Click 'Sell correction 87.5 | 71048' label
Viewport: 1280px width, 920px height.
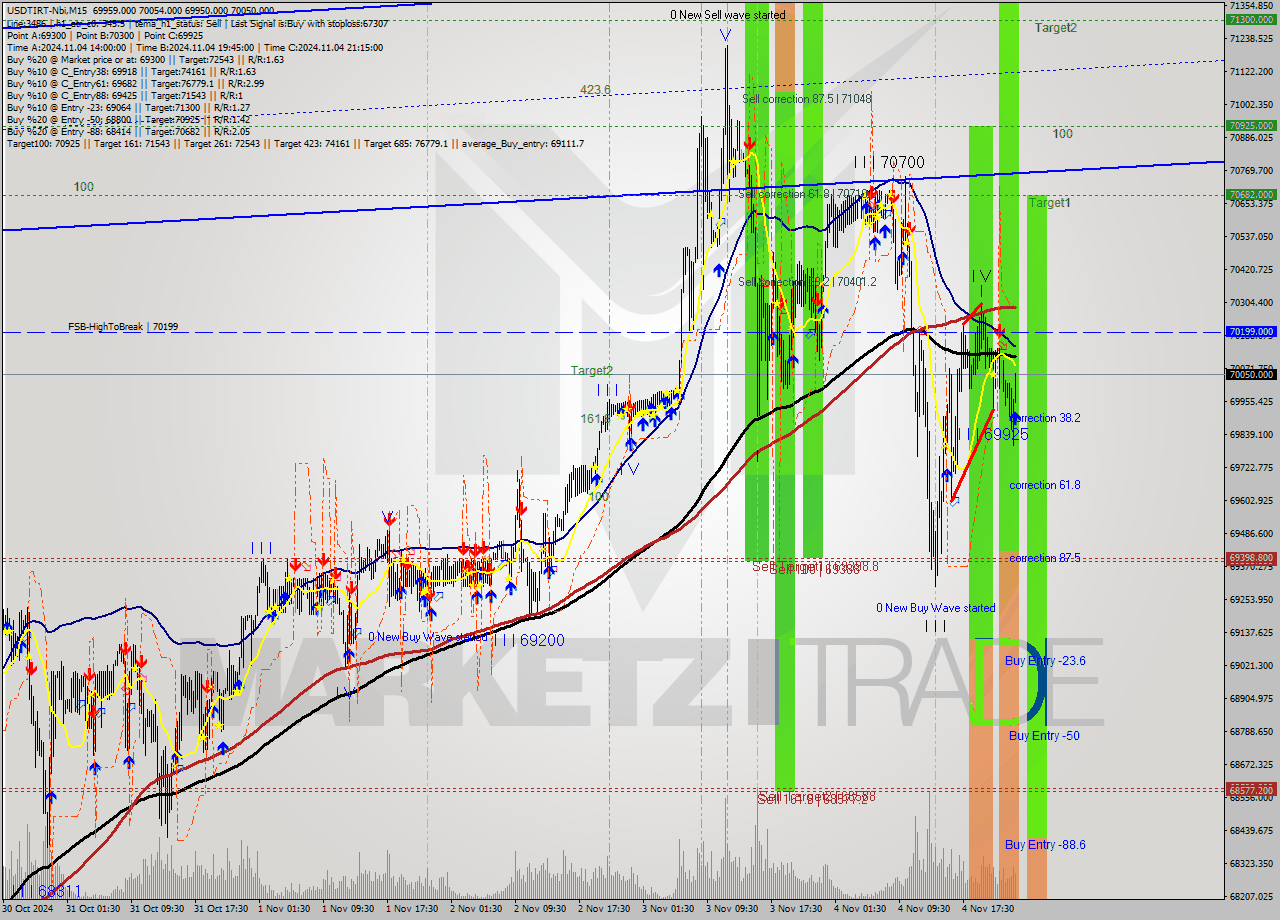coord(806,99)
